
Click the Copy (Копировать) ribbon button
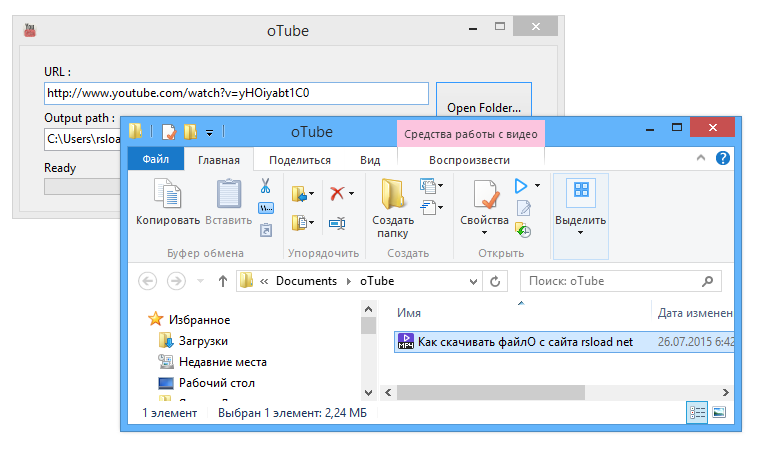168,202
